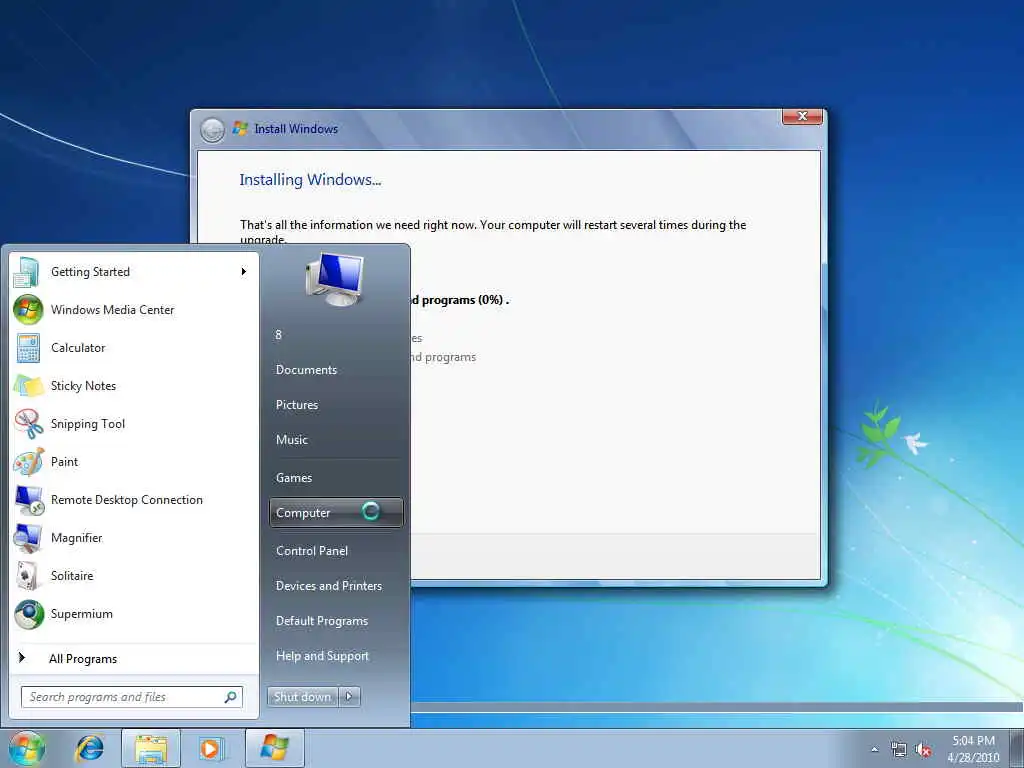The height and width of the screenshot is (768, 1024).
Task: Click the Windows flag in Install Windows title
Action: click(240, 129)
